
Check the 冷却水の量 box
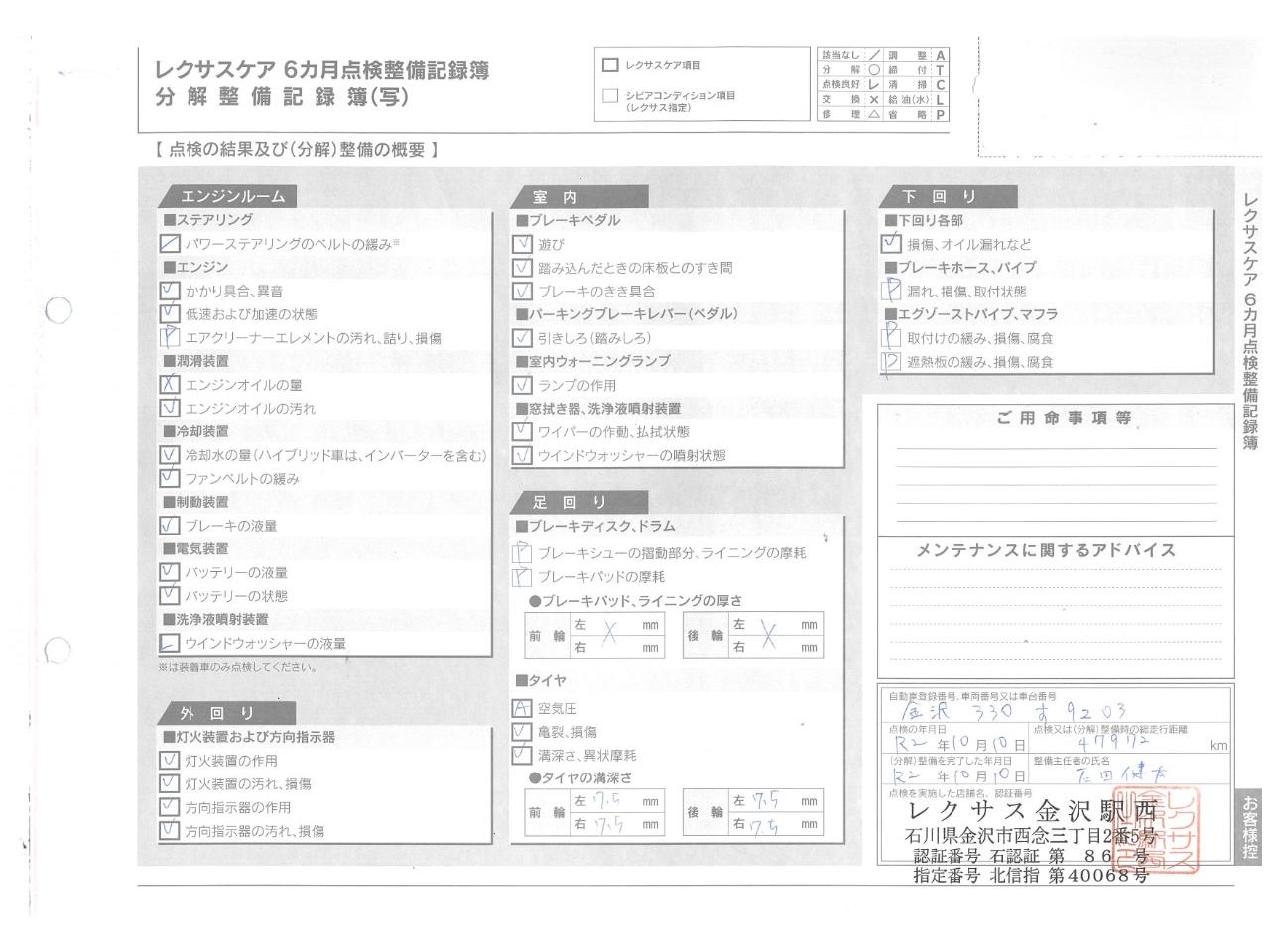pyautogui.click(x=170, y=455)
